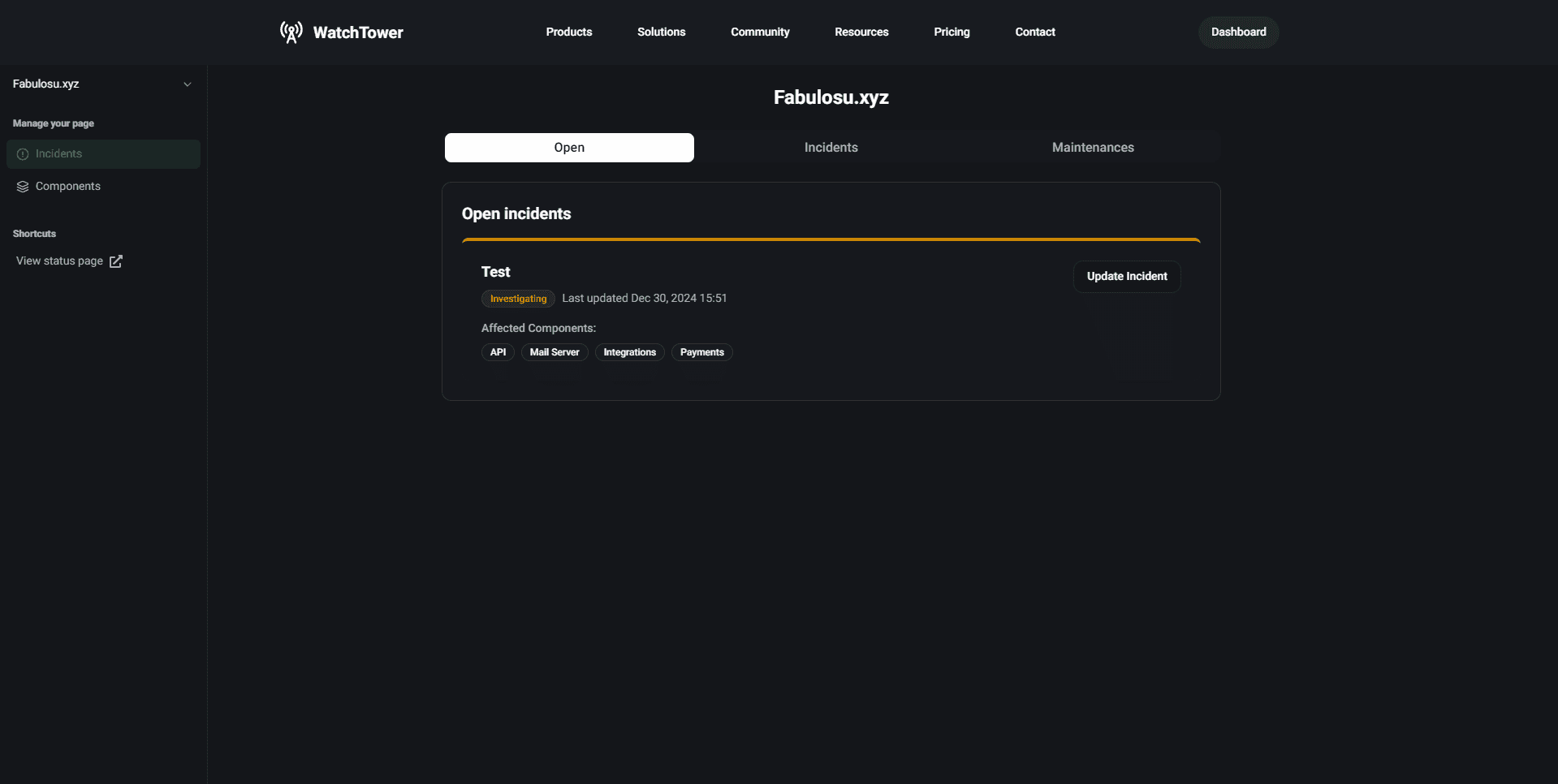Click the API component tag
The width and height of the screenshot is (1558, 784).
498,351
